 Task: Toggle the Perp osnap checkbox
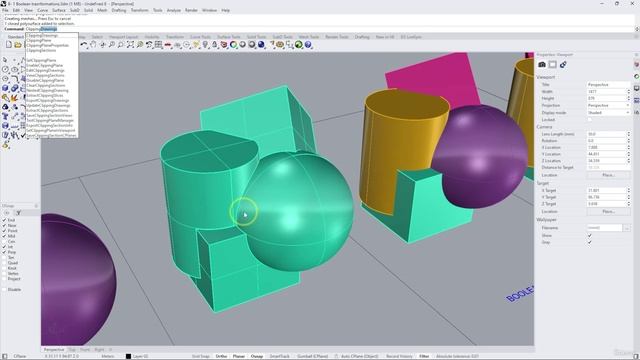tap(4, 252)
